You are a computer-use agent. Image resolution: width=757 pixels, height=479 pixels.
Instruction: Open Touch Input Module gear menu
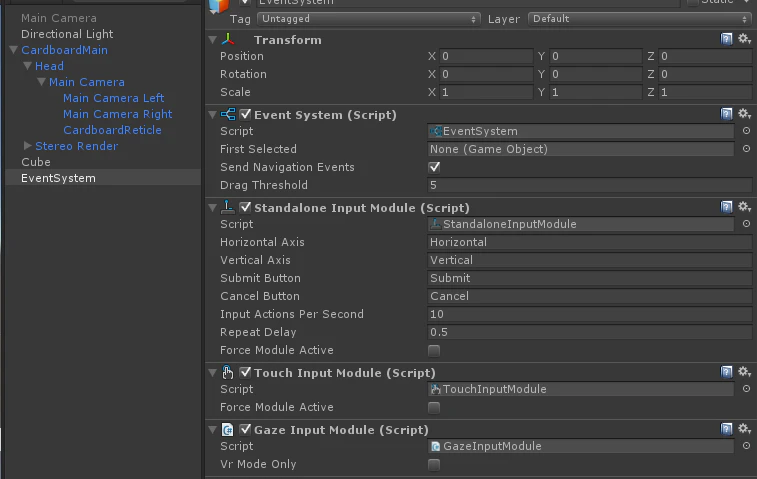(x=744, y=372)
